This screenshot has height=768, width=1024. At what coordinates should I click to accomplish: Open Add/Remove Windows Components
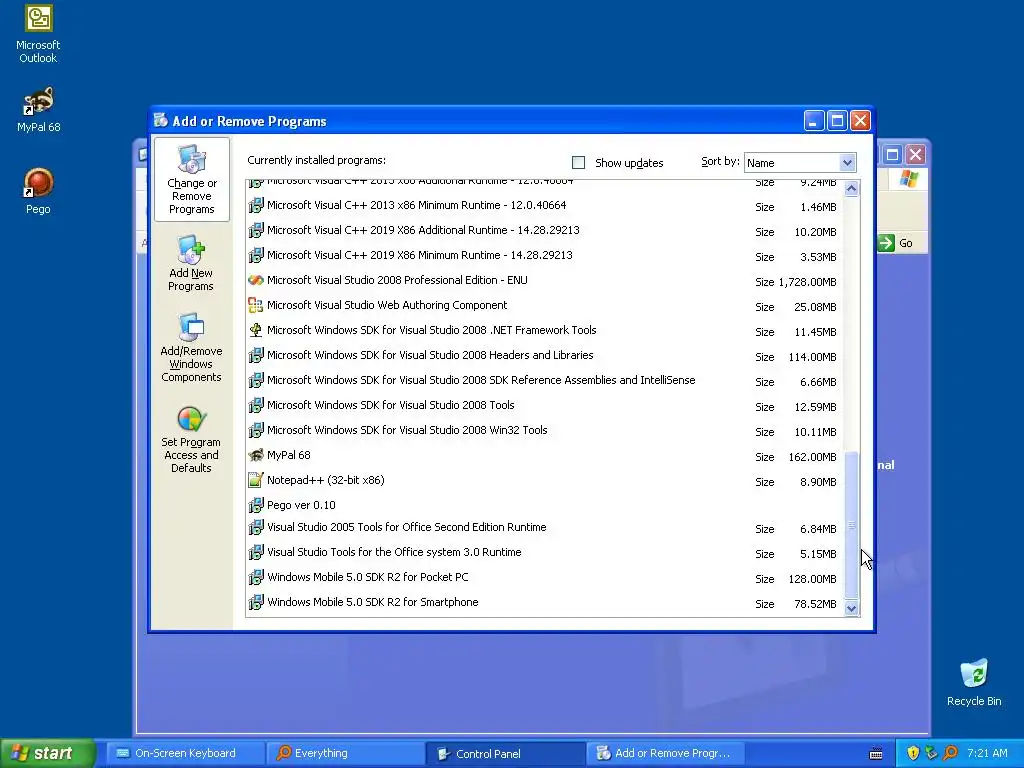(191, 347)
